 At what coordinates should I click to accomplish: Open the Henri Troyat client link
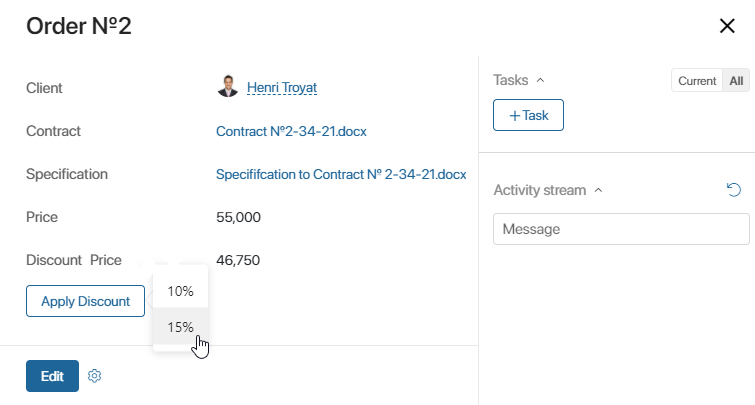tap(282, 88)
